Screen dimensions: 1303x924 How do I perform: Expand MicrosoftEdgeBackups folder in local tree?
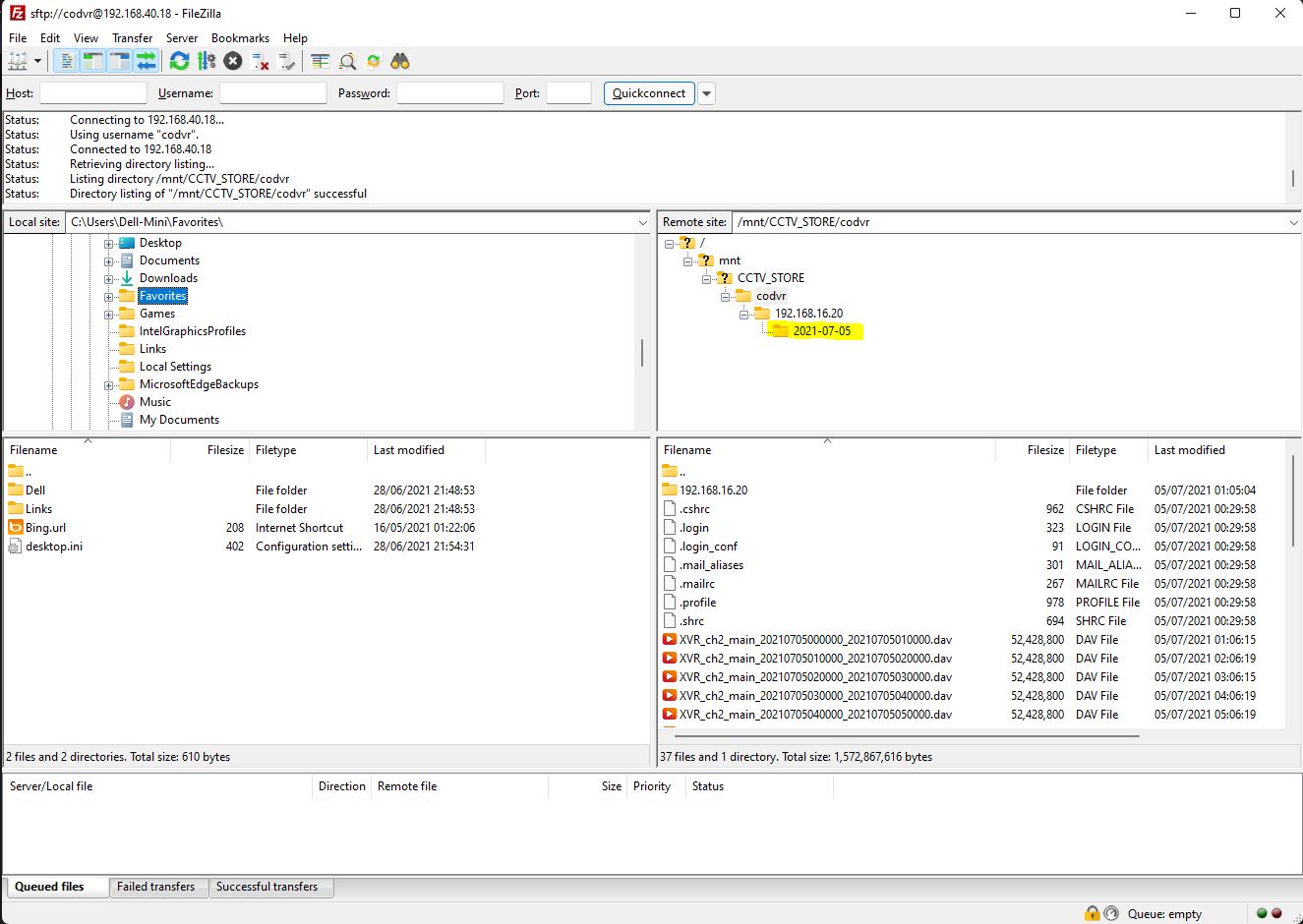point(109,384)
